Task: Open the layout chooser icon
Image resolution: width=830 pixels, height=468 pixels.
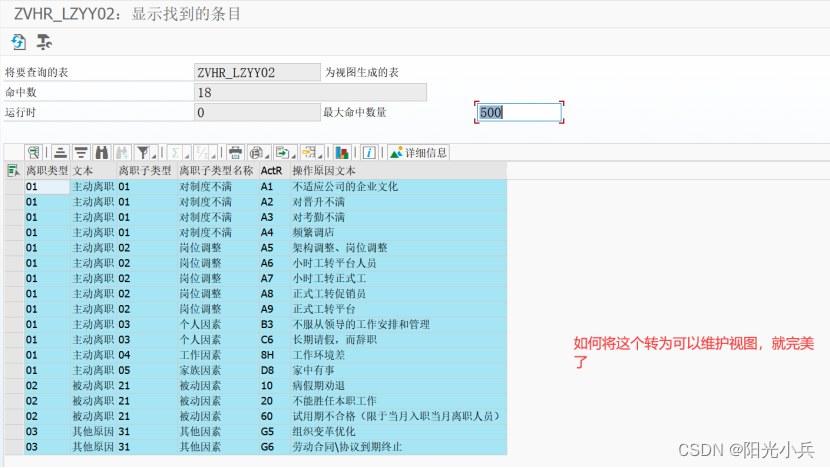Action: 309,153
